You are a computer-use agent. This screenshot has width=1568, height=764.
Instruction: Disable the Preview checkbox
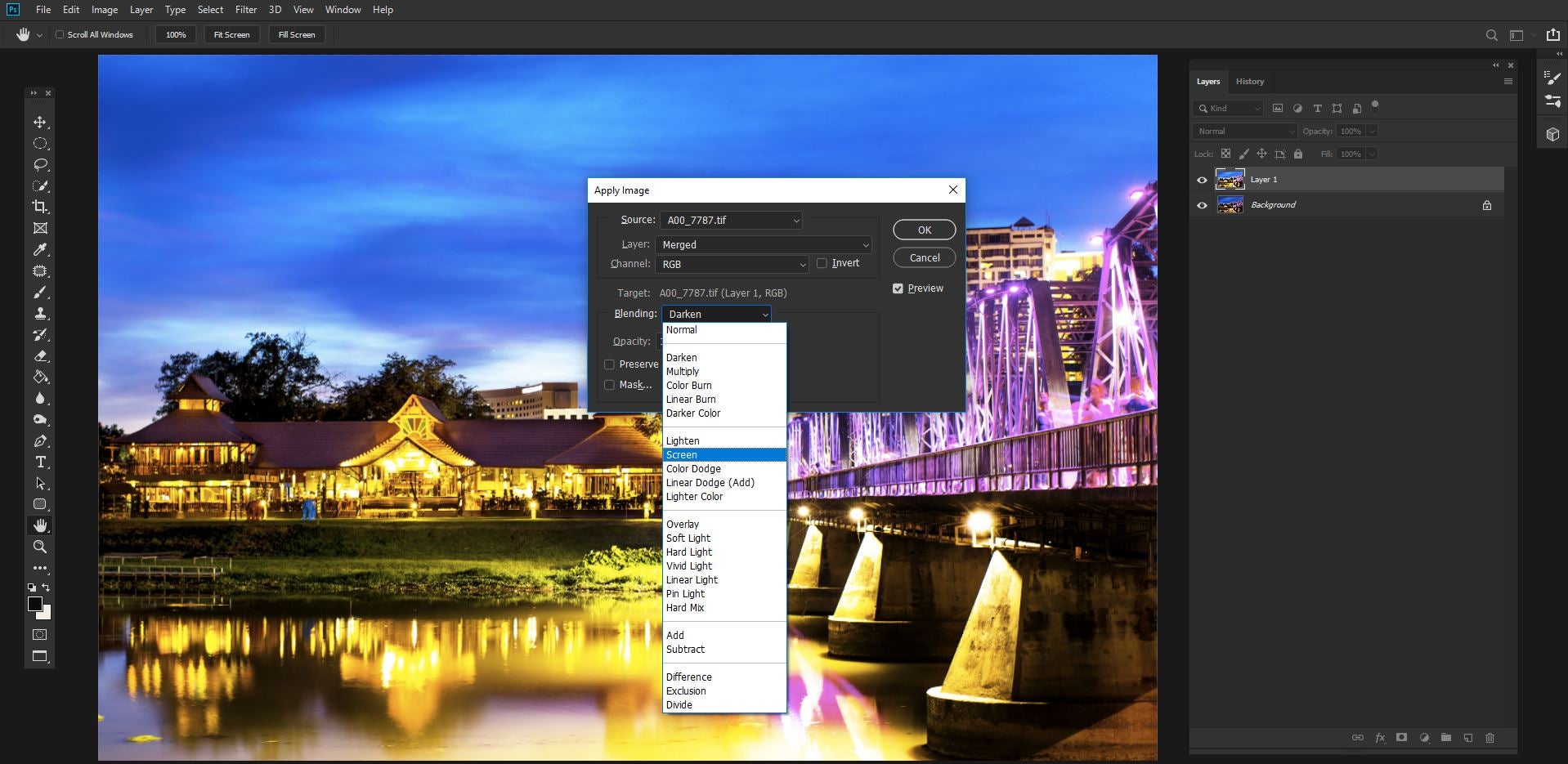click(x=897, y=288)
